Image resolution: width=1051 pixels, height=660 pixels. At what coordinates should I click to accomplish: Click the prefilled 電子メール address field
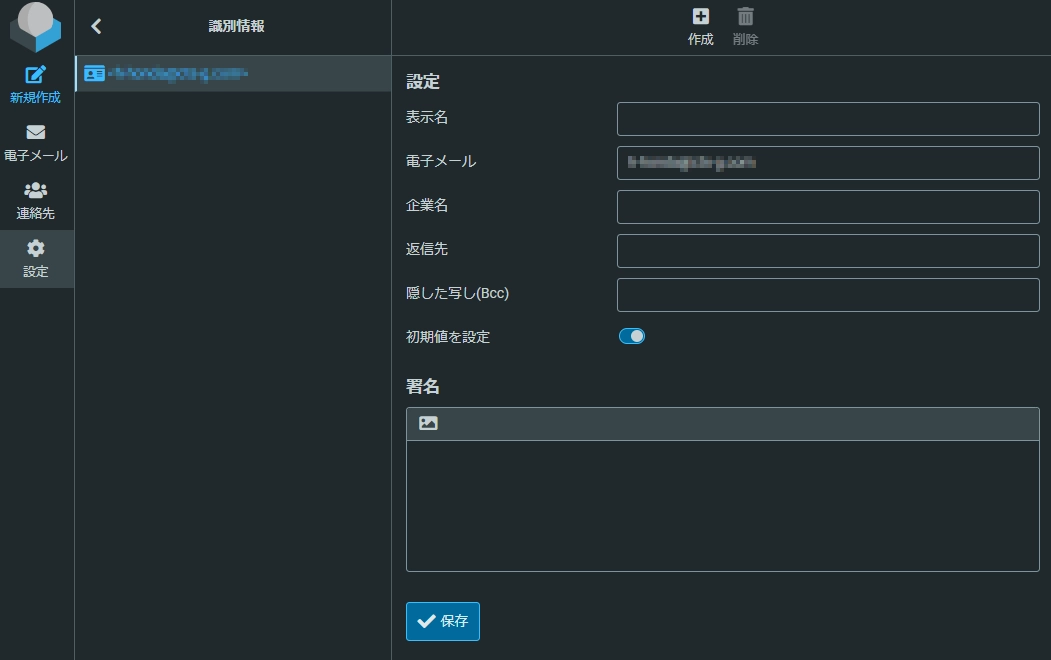click(x=828, y=162)
